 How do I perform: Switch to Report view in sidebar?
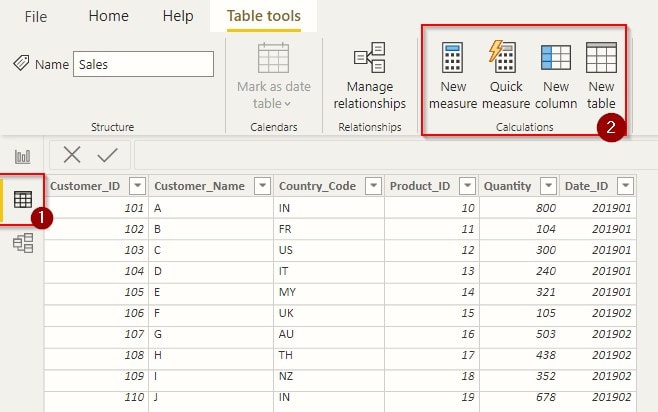click(23, 156)
